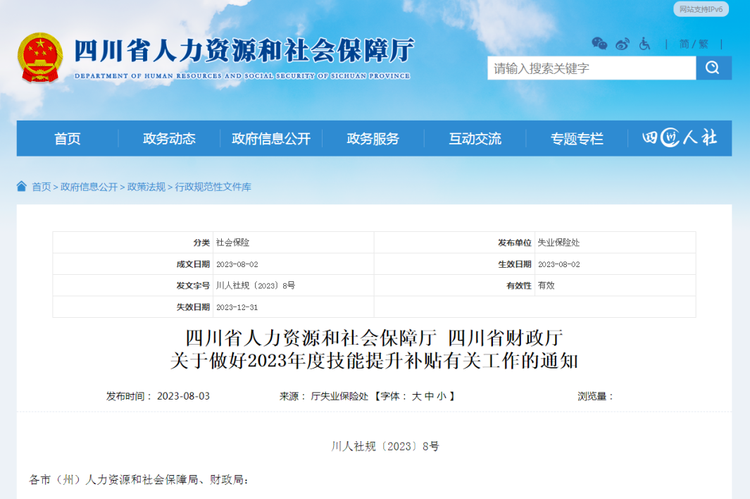Viewport: 750px width, 499px height.
Task: Set font size to 小
Action: pyautogui.click(x=441, y=396)
